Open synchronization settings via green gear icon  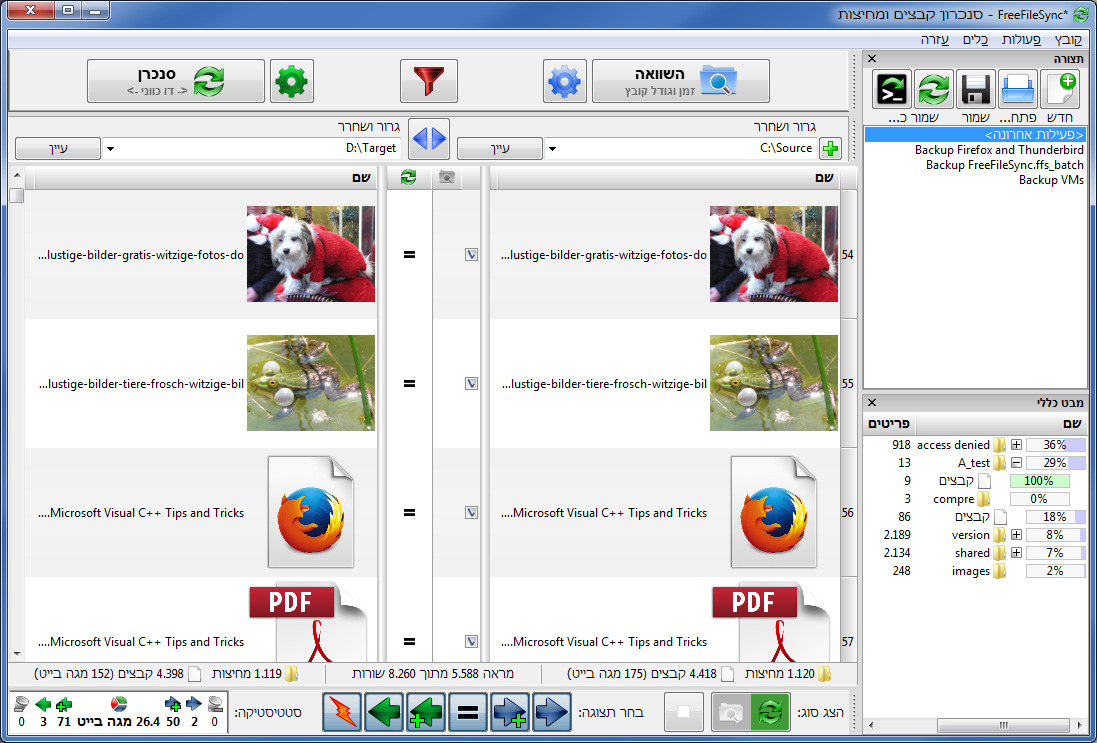pyautogui.click(x=292, y=81)
